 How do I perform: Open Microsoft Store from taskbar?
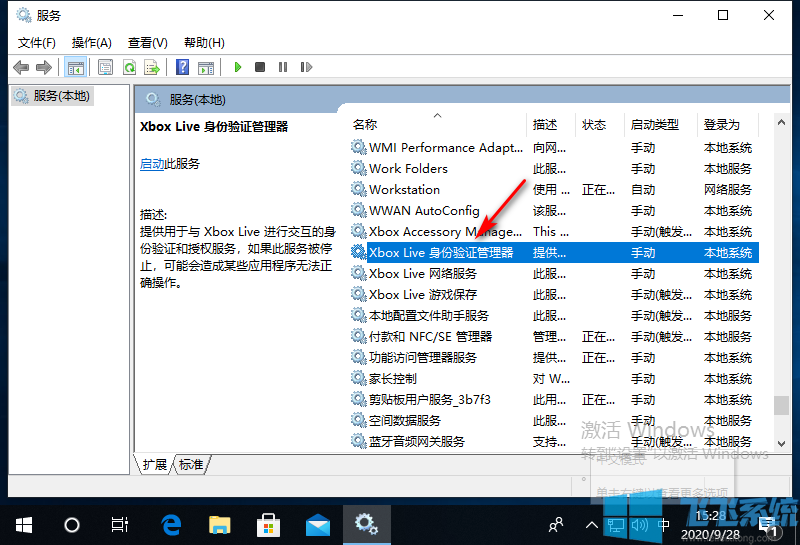(x=268, y=525)
